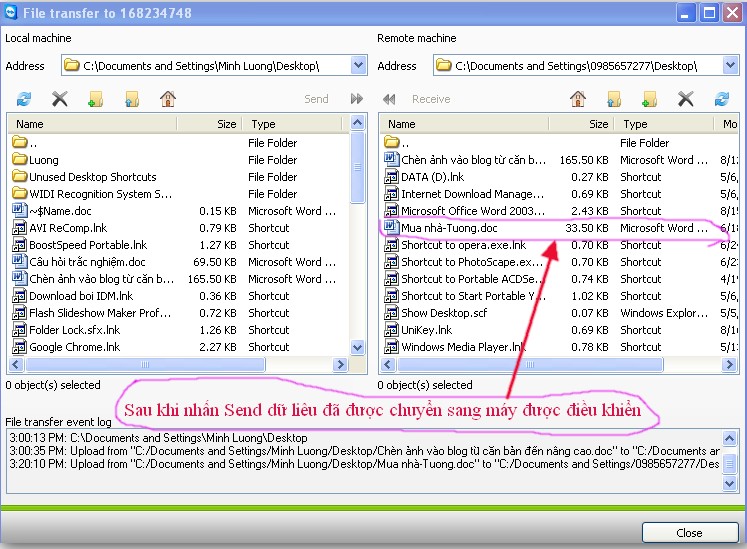Click the Windows Media Player.lnk icon
Image resolution: width=747 pixels, height=549 pixels.
(391, 346)
